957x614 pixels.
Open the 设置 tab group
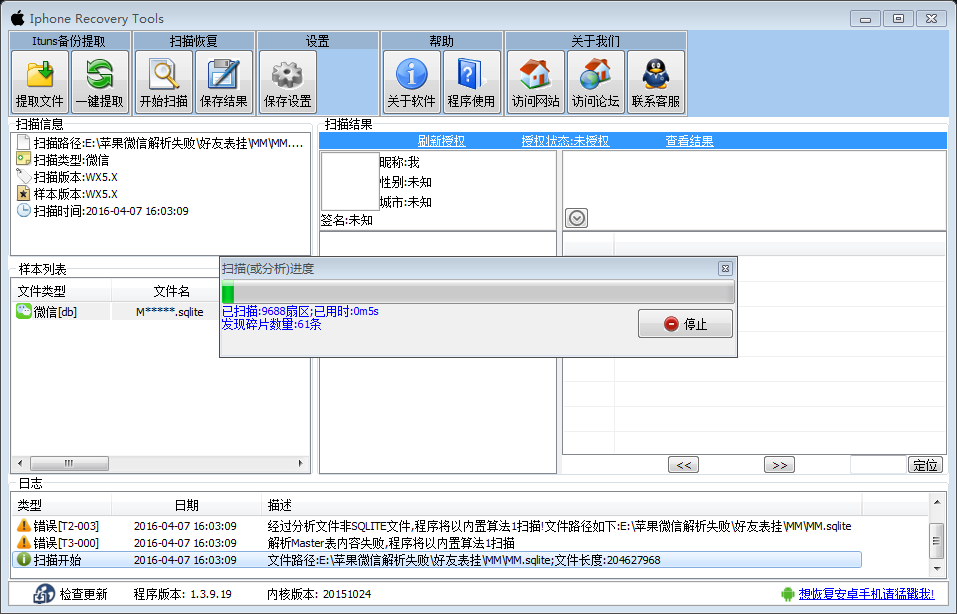317,41
